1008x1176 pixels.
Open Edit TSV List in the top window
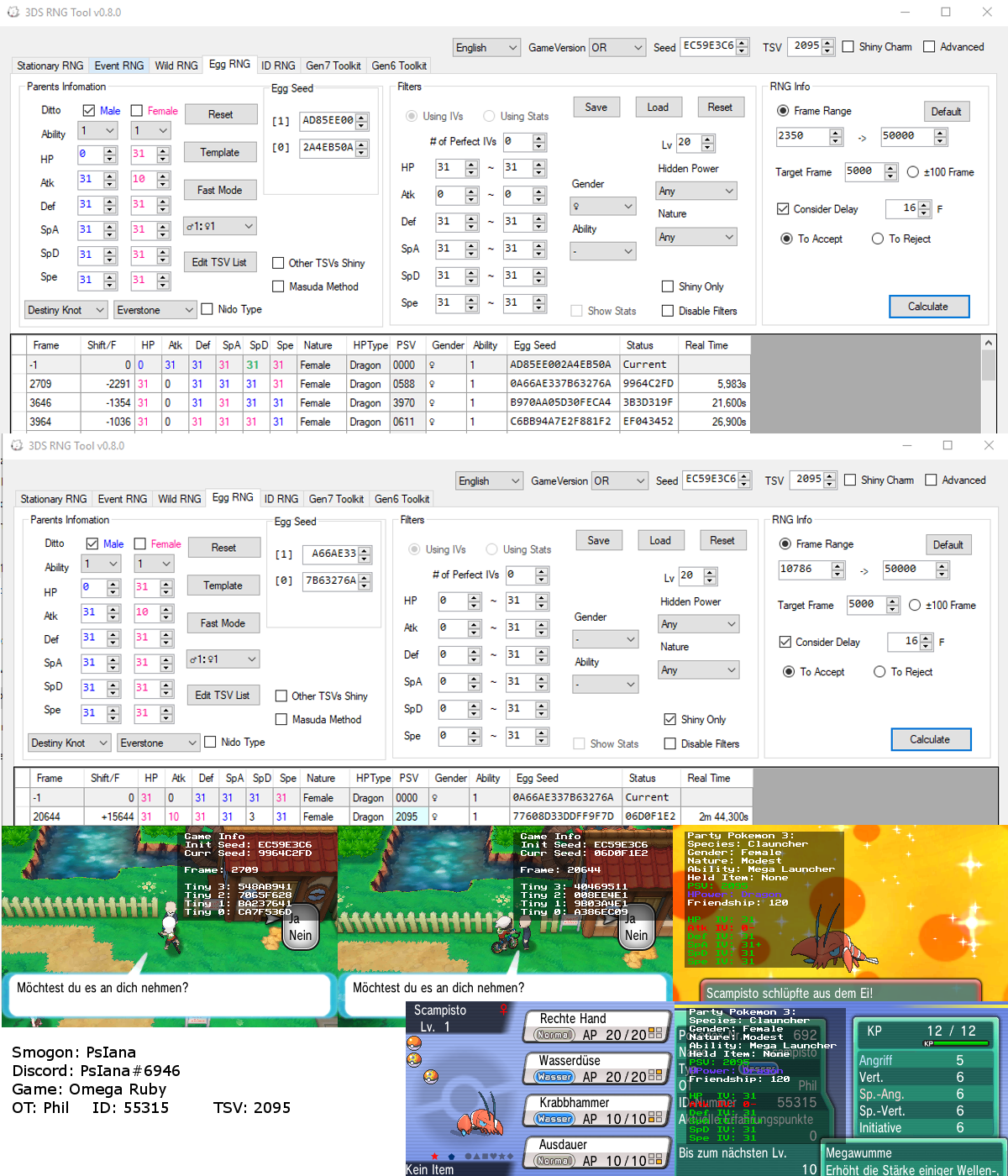[x=220, y=262]
